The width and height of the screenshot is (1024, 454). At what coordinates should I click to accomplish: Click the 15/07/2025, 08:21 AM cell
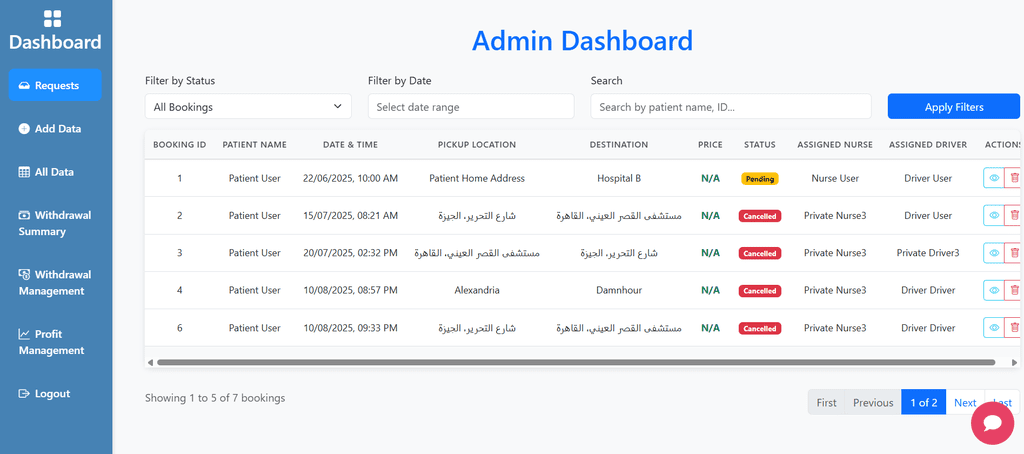pos(351,216)
